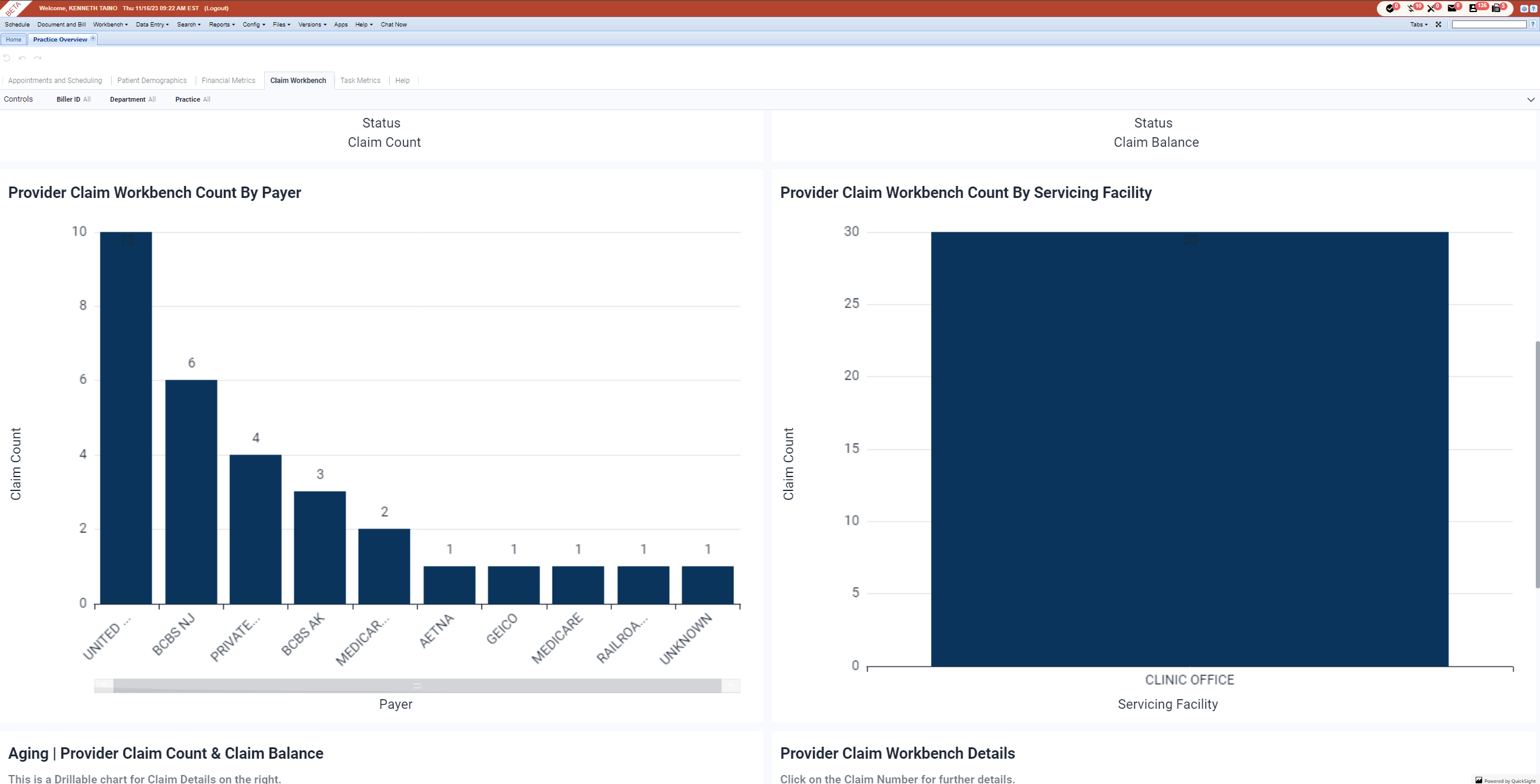Click the Payer chart horizontal scroll slider
This screenshot has width=1540, height=784.
coord(416,686)
